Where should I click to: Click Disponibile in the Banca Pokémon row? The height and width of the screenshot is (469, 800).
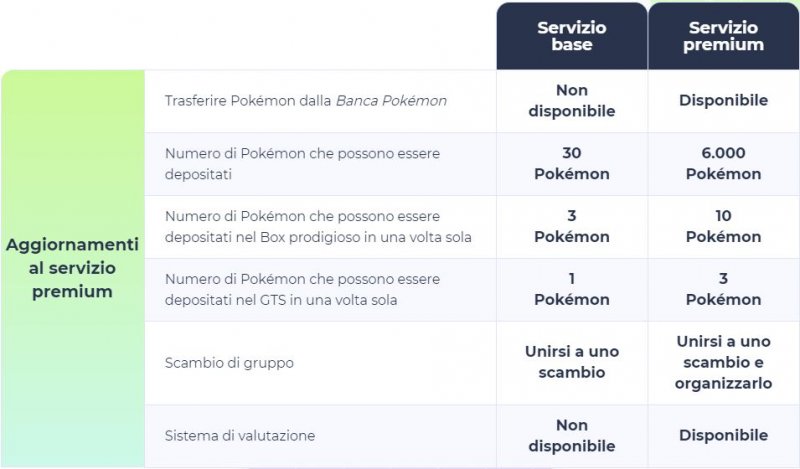coord(723,101)
